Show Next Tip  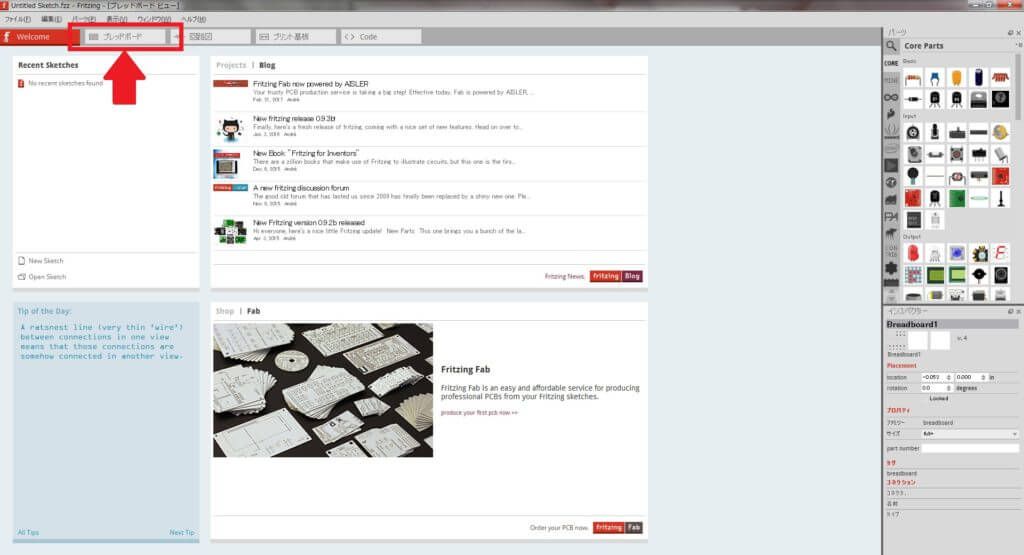[182, 533]
